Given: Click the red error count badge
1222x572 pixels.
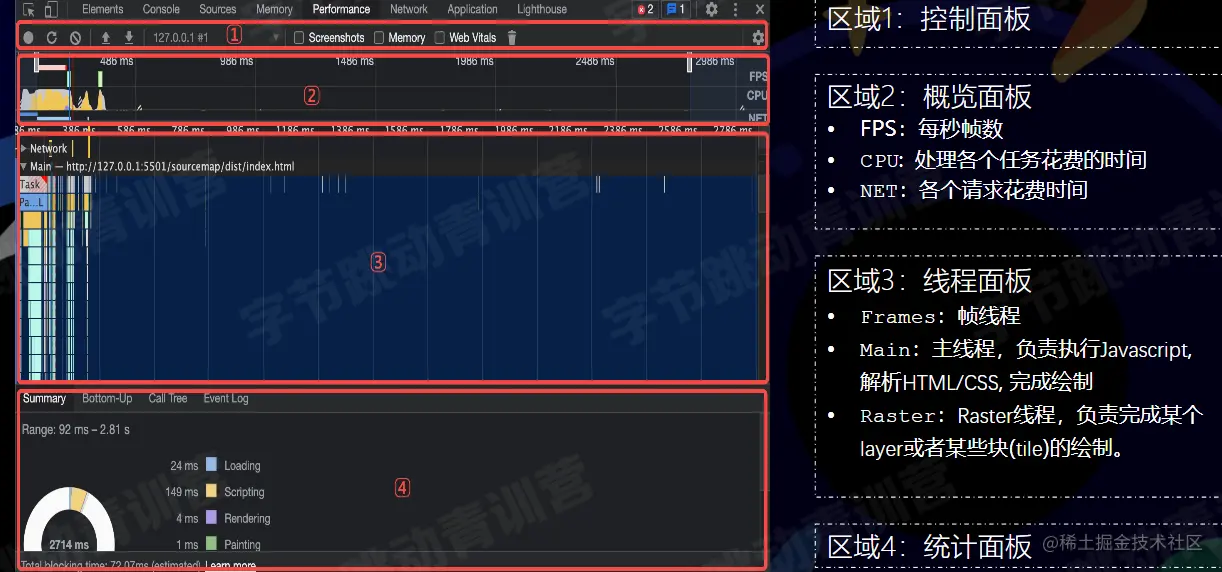Looking at the screenshot, I should (645, 9).
